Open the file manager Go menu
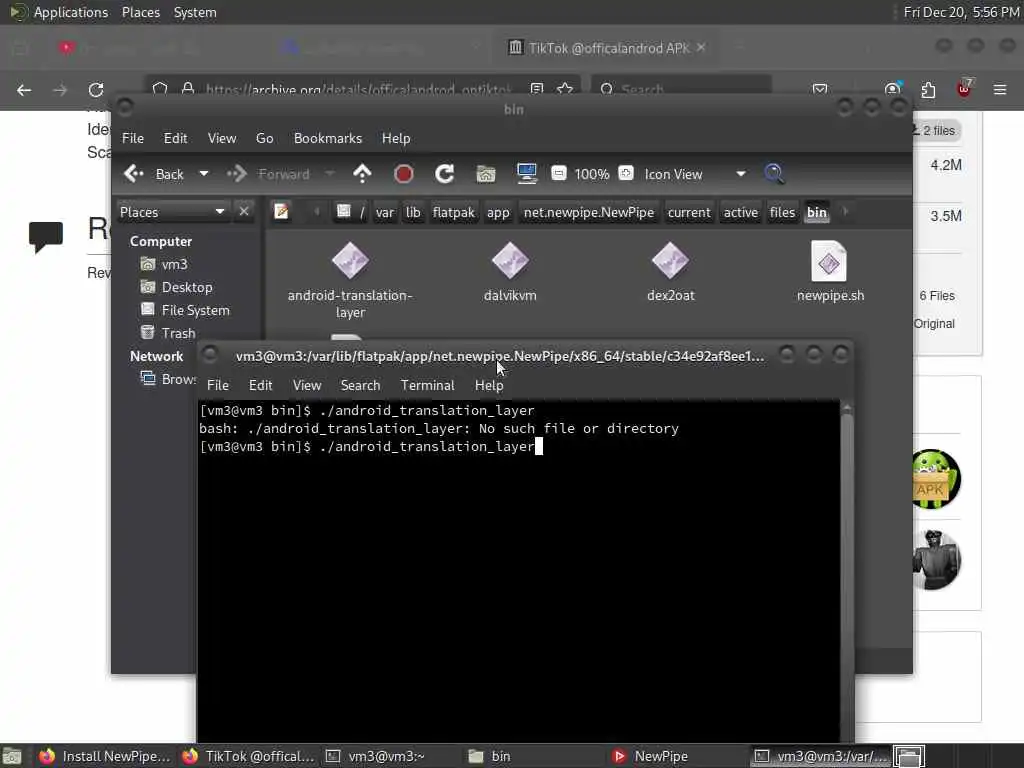Image resolution: width=1024 pixels, height=768 pixels. tap(264, 138)
